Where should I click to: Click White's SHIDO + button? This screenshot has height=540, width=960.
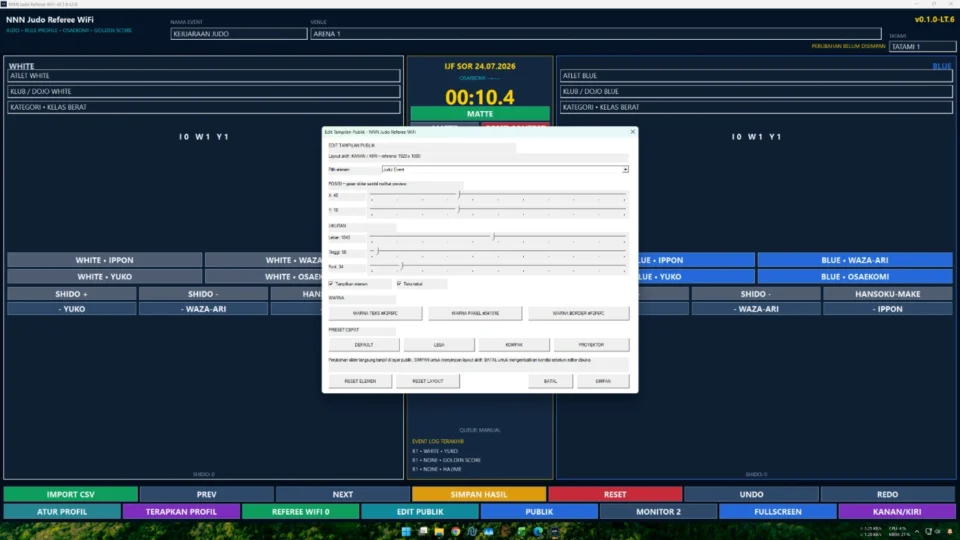click(x=72, y=294)
